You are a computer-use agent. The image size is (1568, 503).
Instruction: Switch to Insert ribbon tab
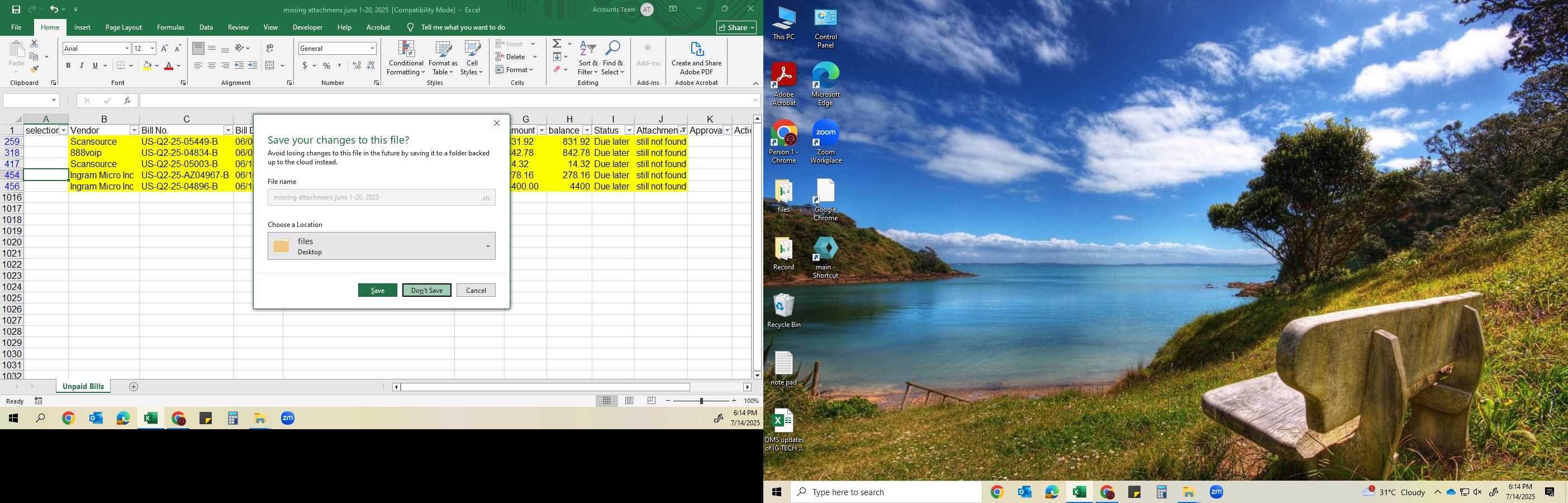(82, 27)
